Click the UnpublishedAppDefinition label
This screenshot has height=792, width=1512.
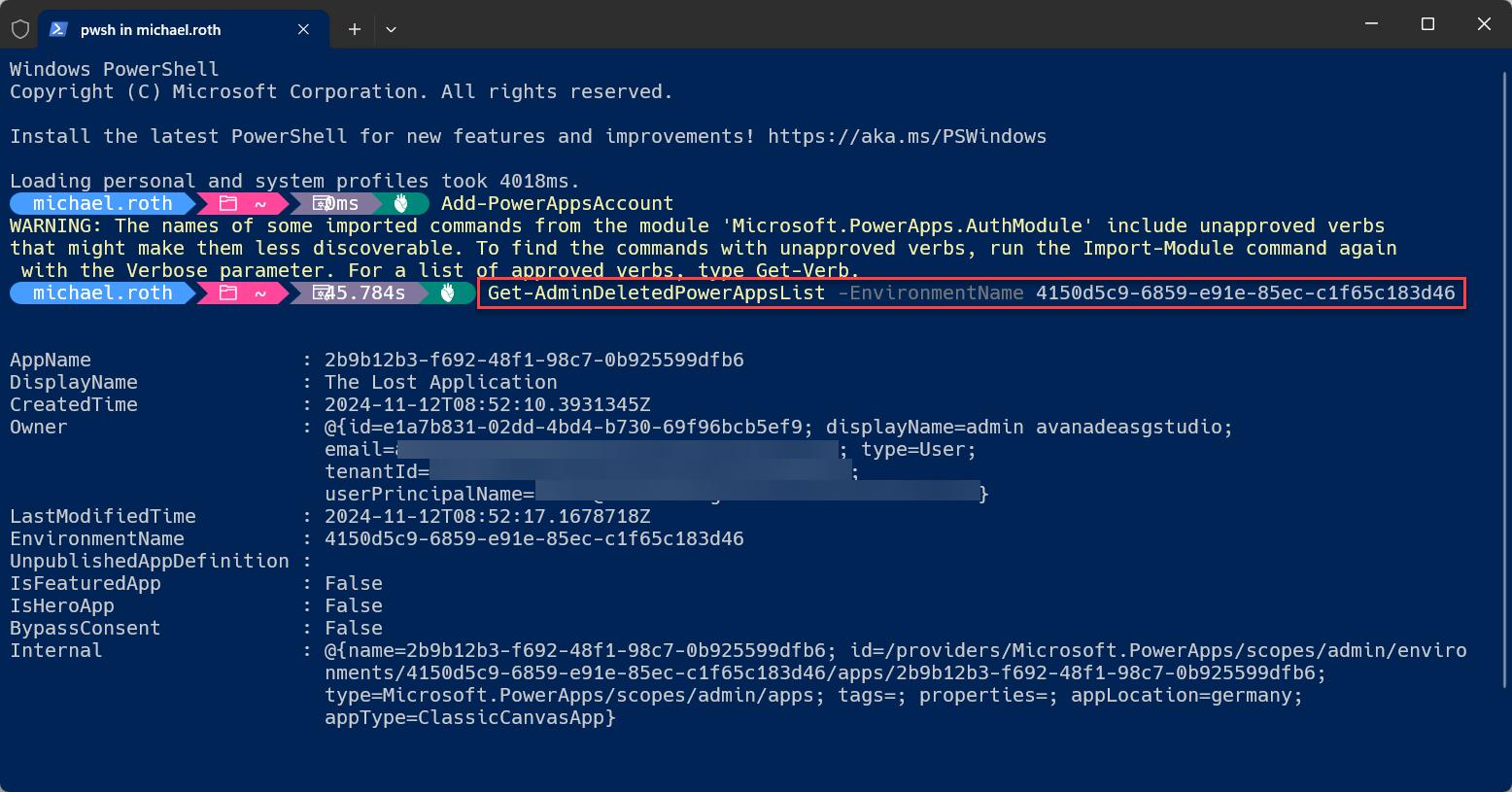coord(150,561)
